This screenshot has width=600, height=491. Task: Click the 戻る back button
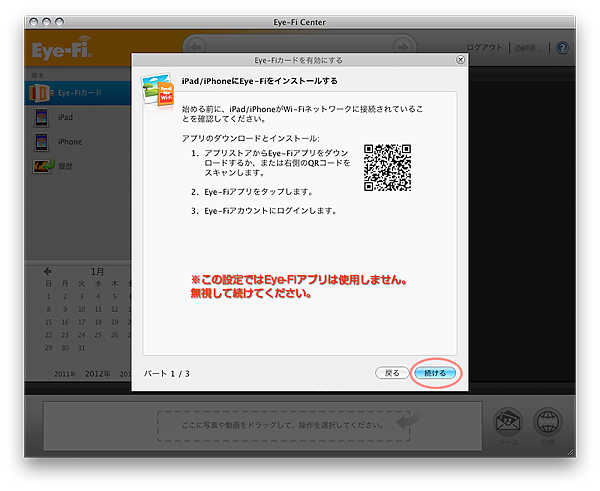[x=392, y=373]
